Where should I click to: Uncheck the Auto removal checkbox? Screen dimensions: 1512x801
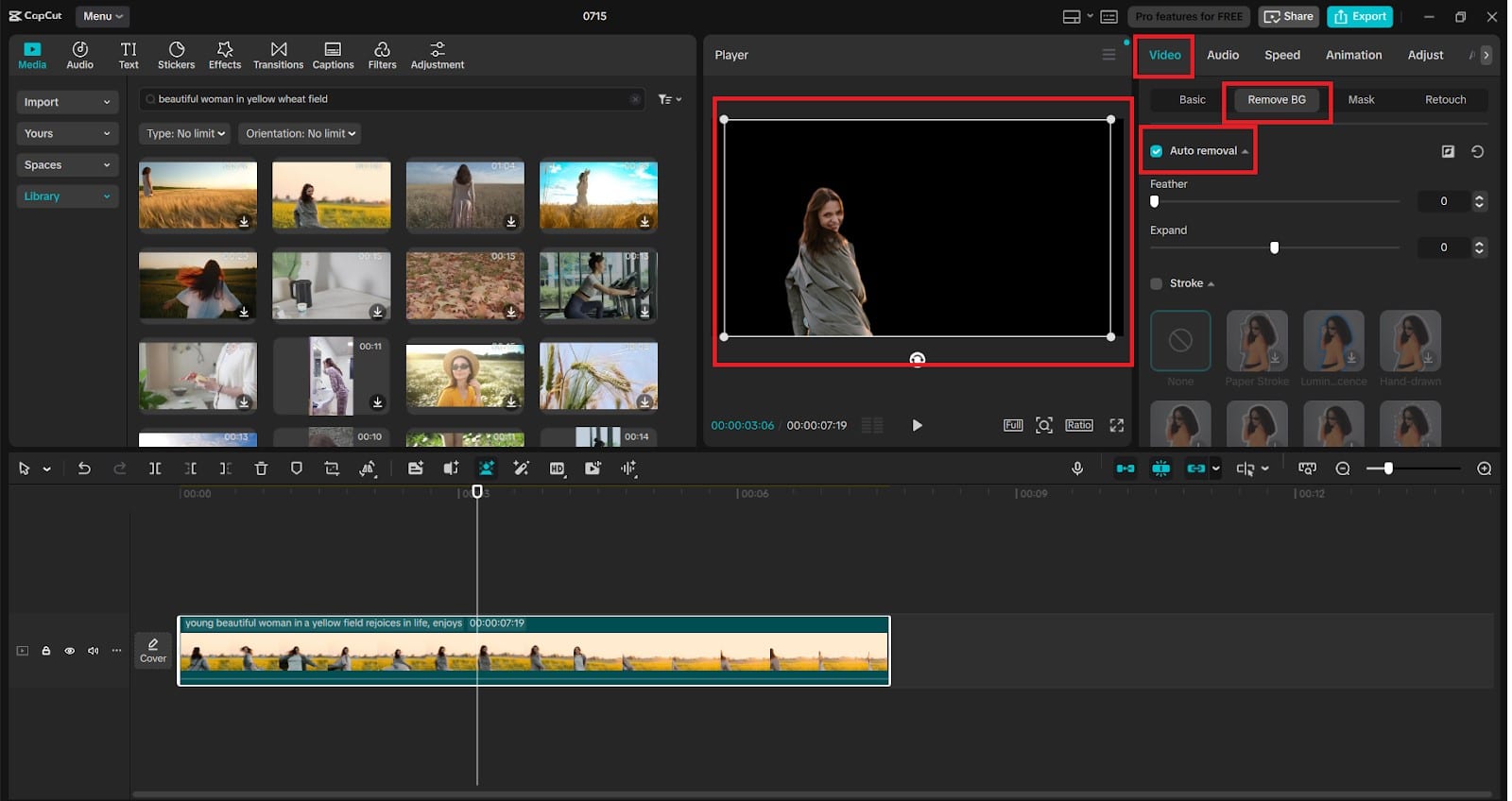pos(1156,151)
